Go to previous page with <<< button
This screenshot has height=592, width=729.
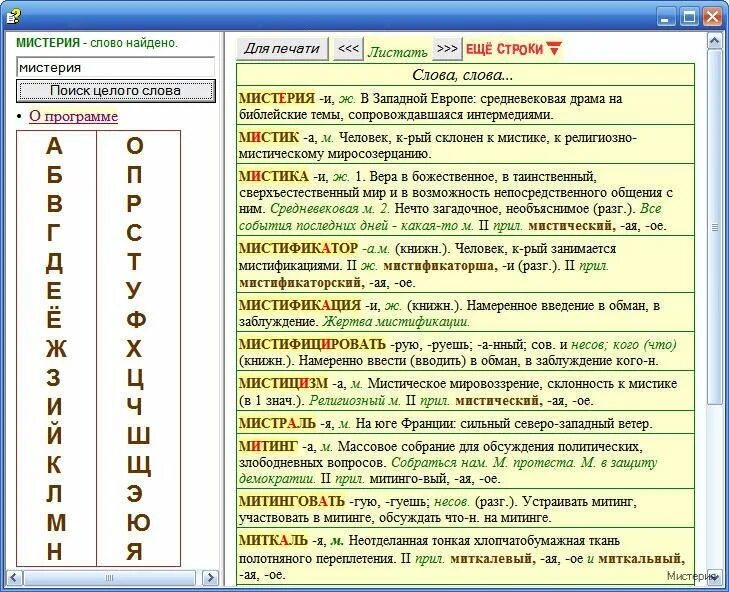[348, 48]
